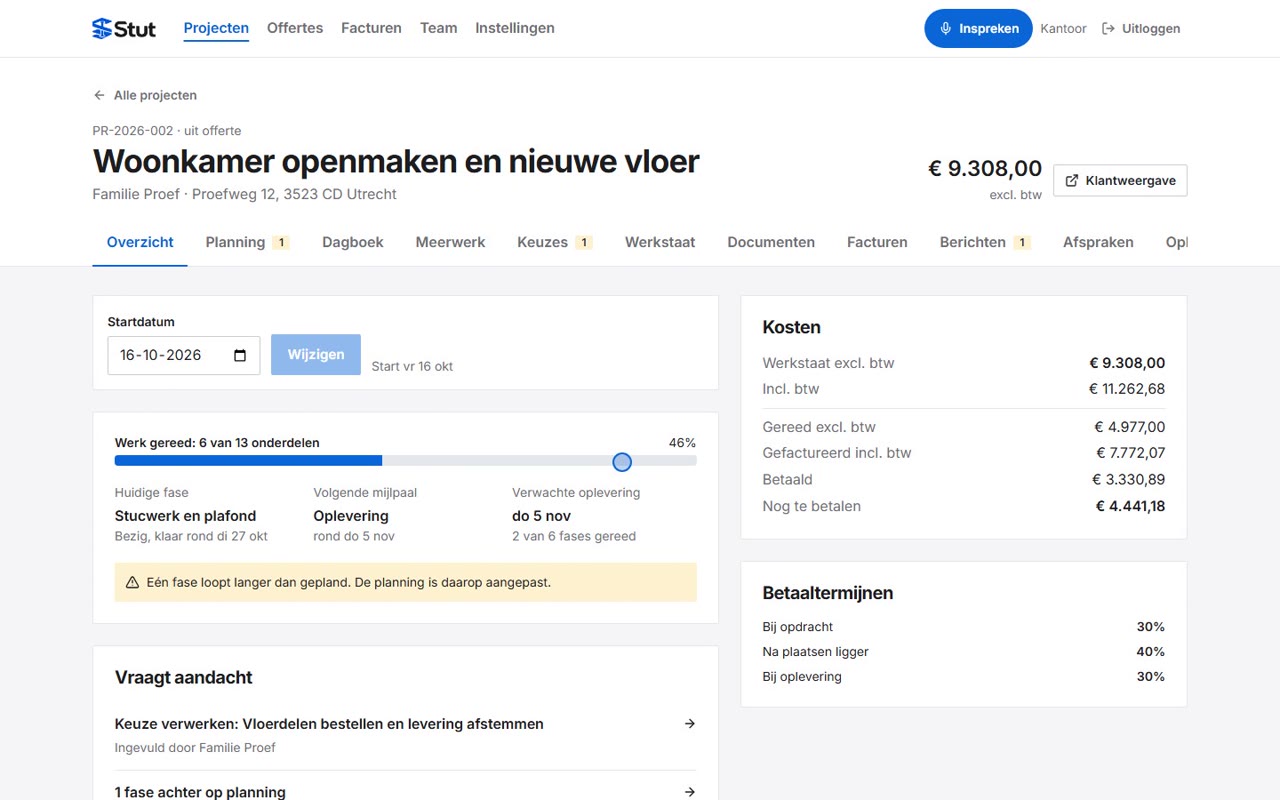Click the Stucwerk en plafond phase text
This screenshot has width=1280, height=800.
(185, 516)
